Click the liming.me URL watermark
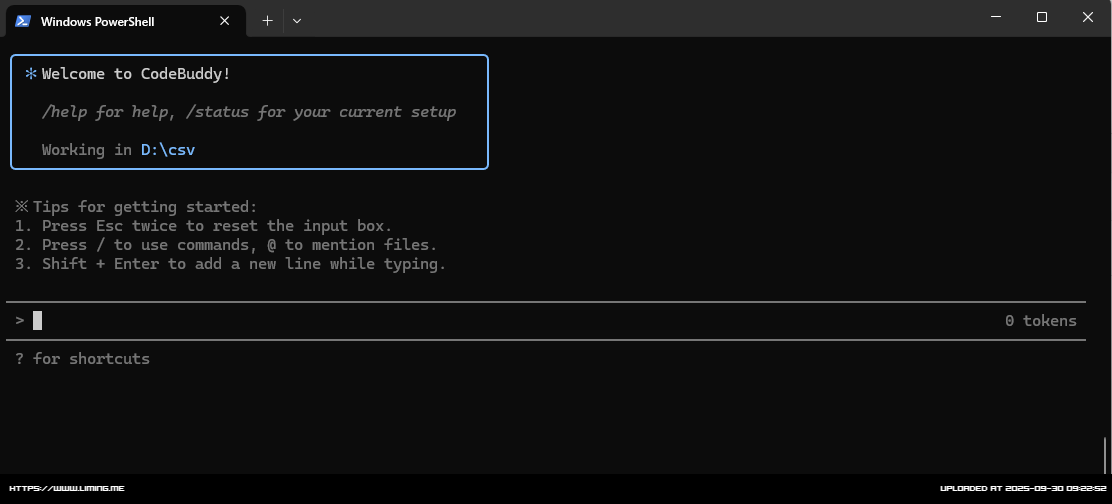The height and width of the screenshot is (504, 1112). (68, 489)
